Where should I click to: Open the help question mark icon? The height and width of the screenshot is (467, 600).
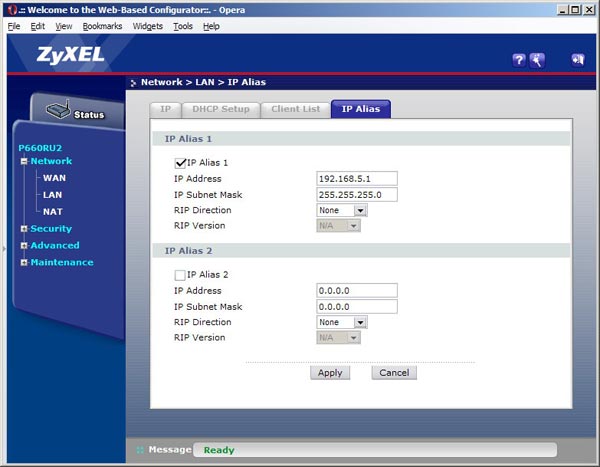(518, 60)
